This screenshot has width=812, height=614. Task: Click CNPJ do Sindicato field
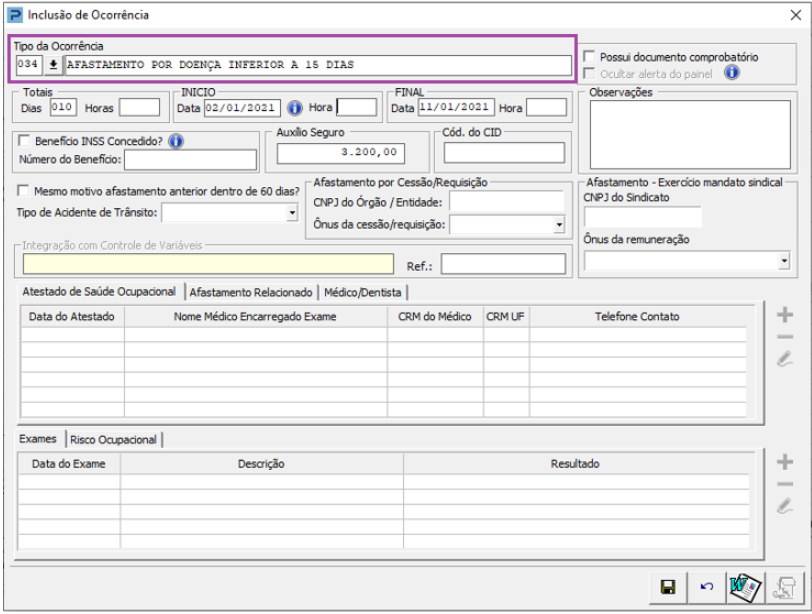[x=643, y=217]
